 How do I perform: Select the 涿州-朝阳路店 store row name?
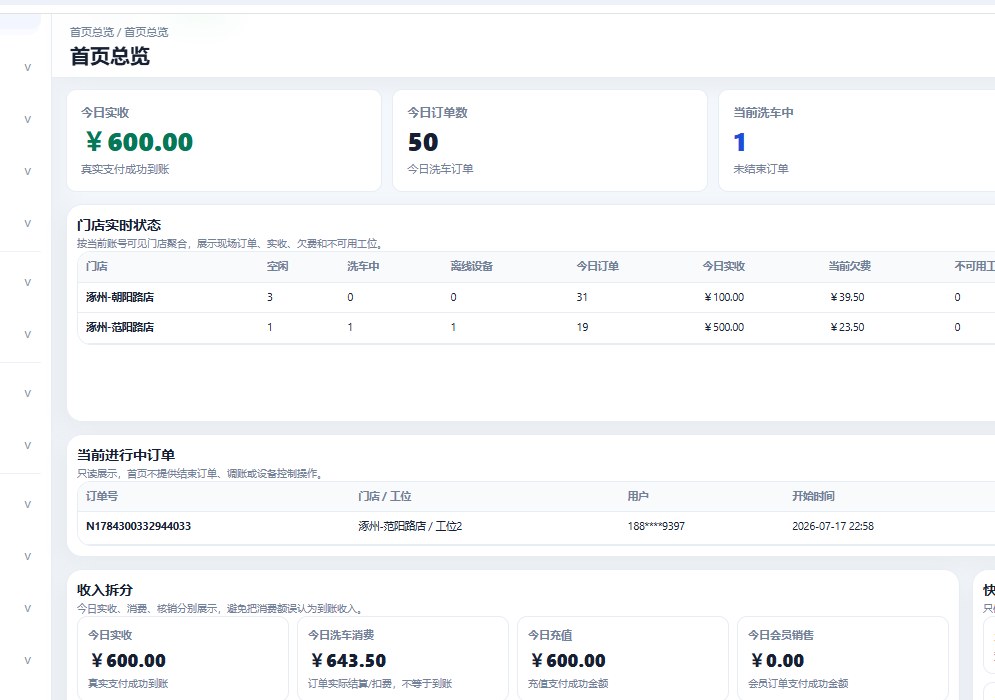pos(120,297)
